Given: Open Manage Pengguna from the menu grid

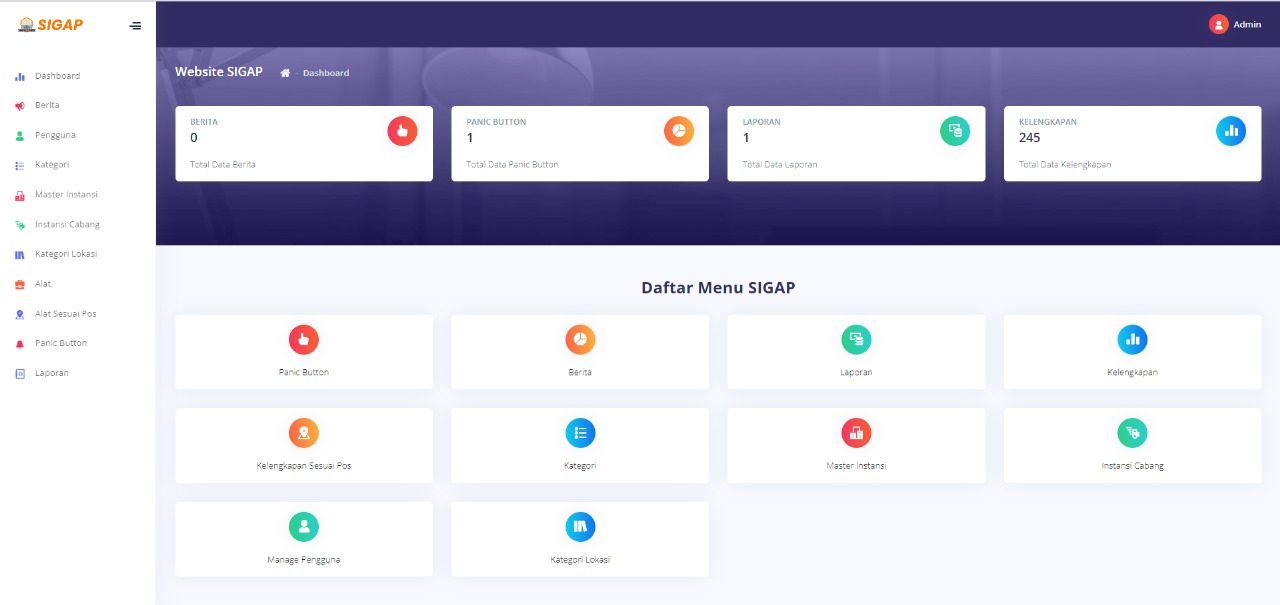Looking at the screenshot, I should pyautogui.click(x=303, y=539).
